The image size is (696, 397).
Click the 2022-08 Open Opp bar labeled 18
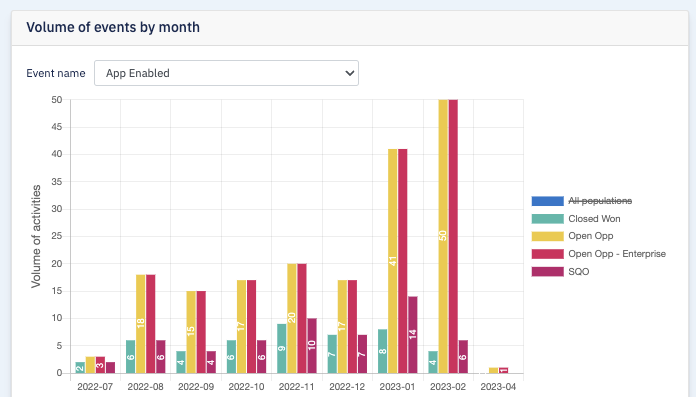pyautogui.click(x=141, y=324)
